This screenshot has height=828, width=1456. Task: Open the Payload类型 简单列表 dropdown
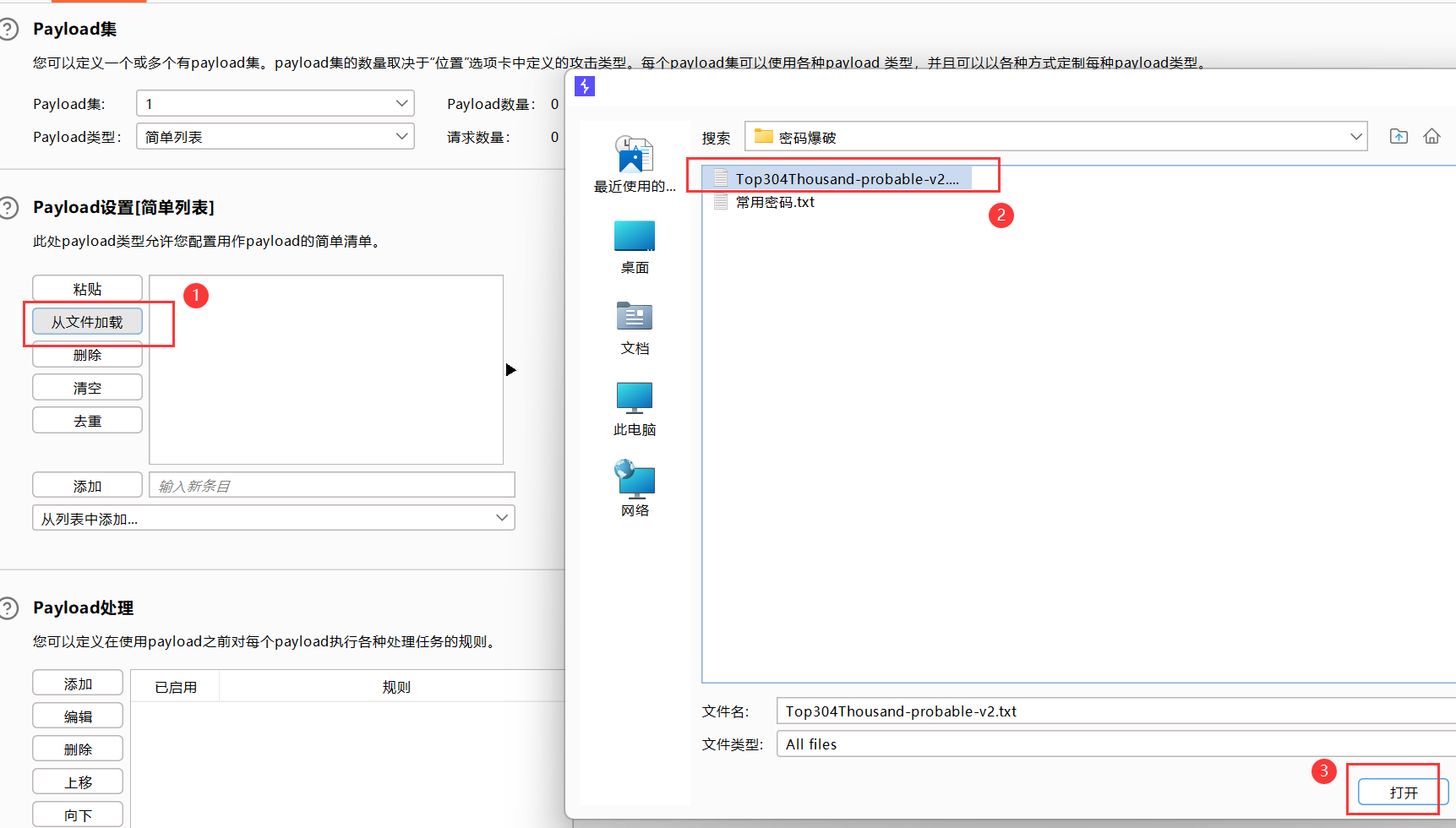(275, 137)
